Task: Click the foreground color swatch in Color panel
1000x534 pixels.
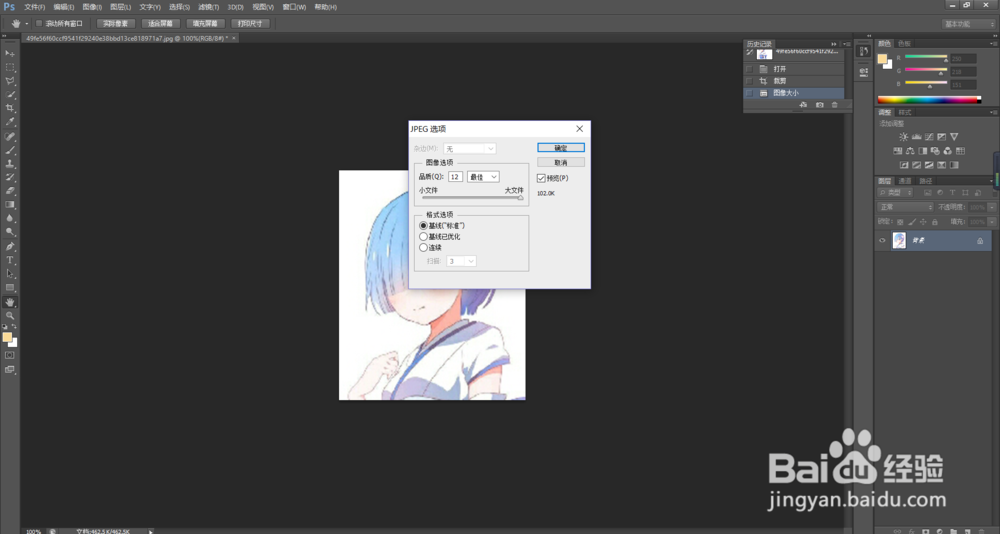Action: [x=883, y=59]
